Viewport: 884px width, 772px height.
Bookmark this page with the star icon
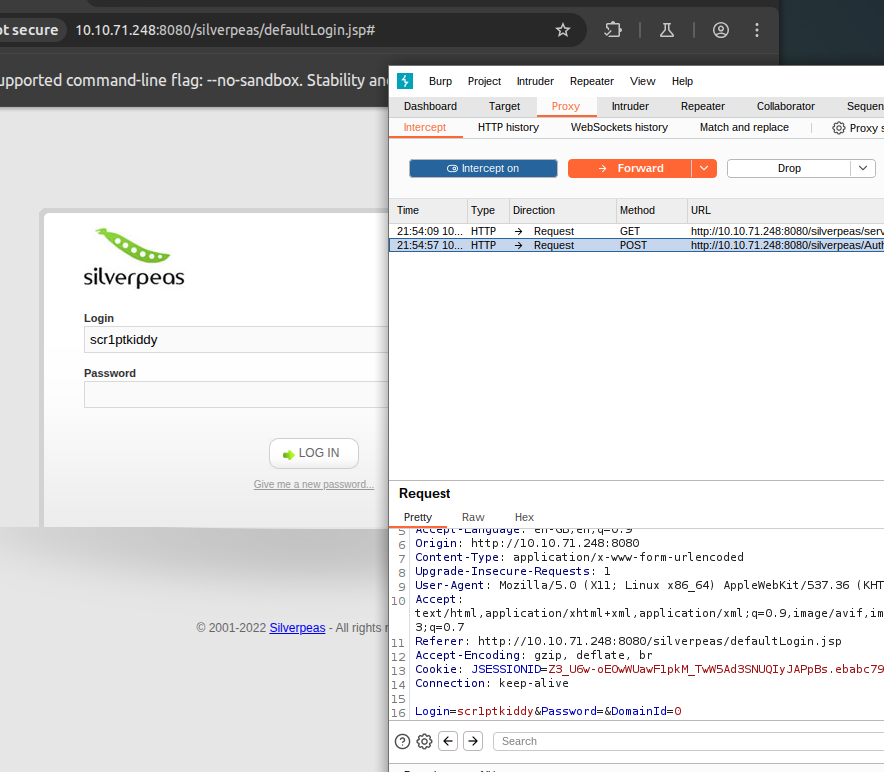[563, 30]
